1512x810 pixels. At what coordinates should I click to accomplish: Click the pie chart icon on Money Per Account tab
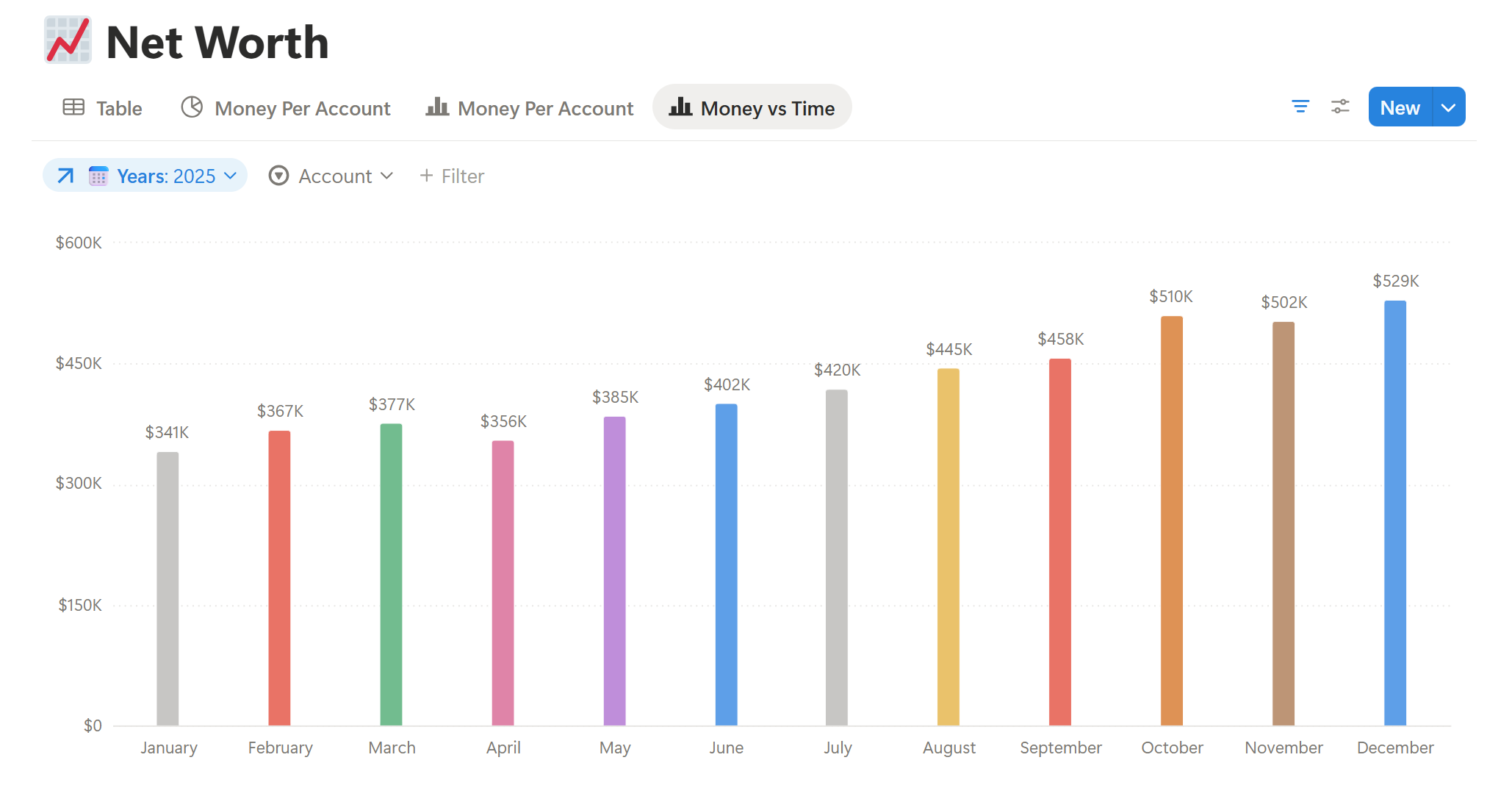(192, 107)
